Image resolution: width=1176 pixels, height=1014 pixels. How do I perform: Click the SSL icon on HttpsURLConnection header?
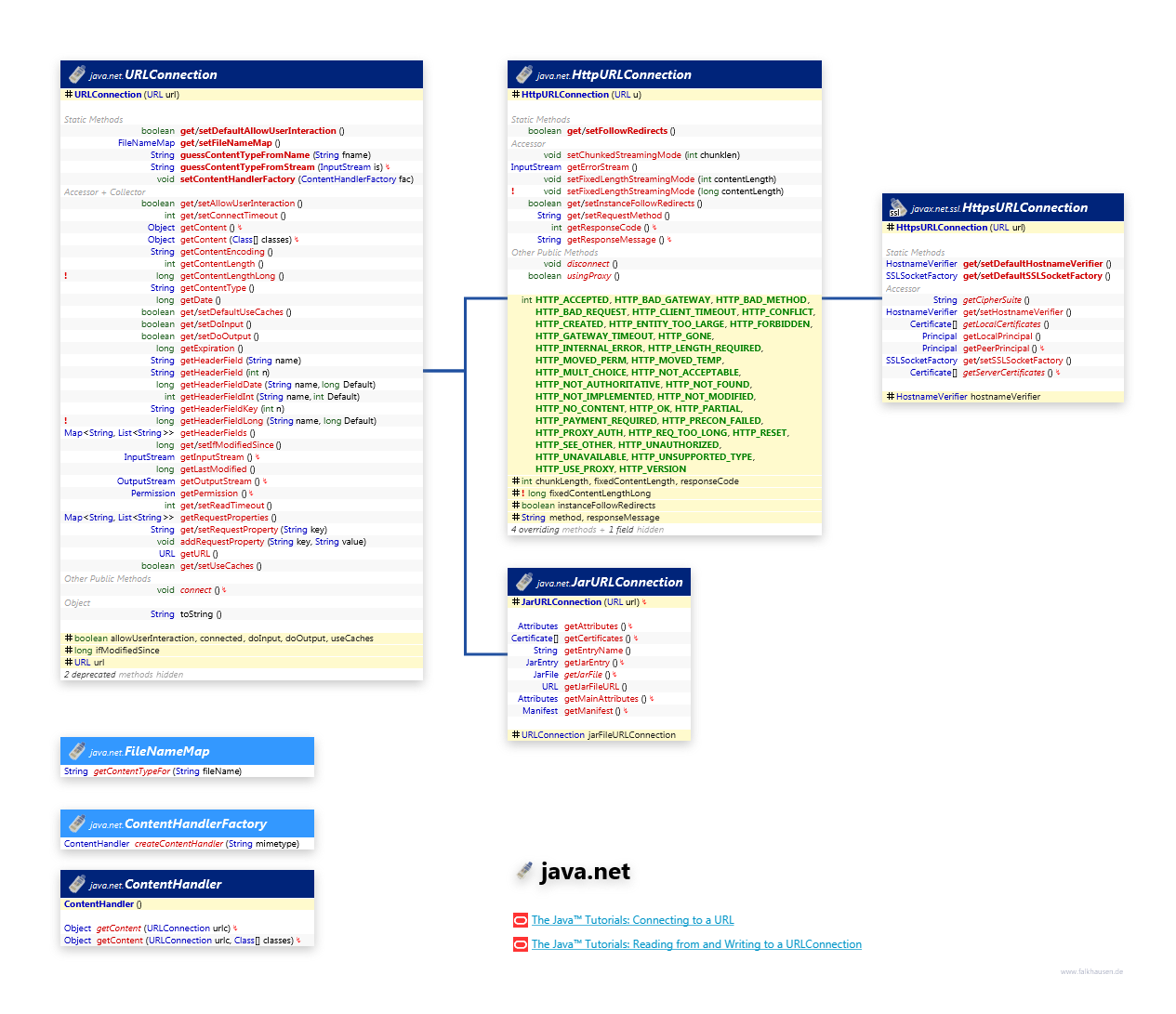click(x=898, y=208)
